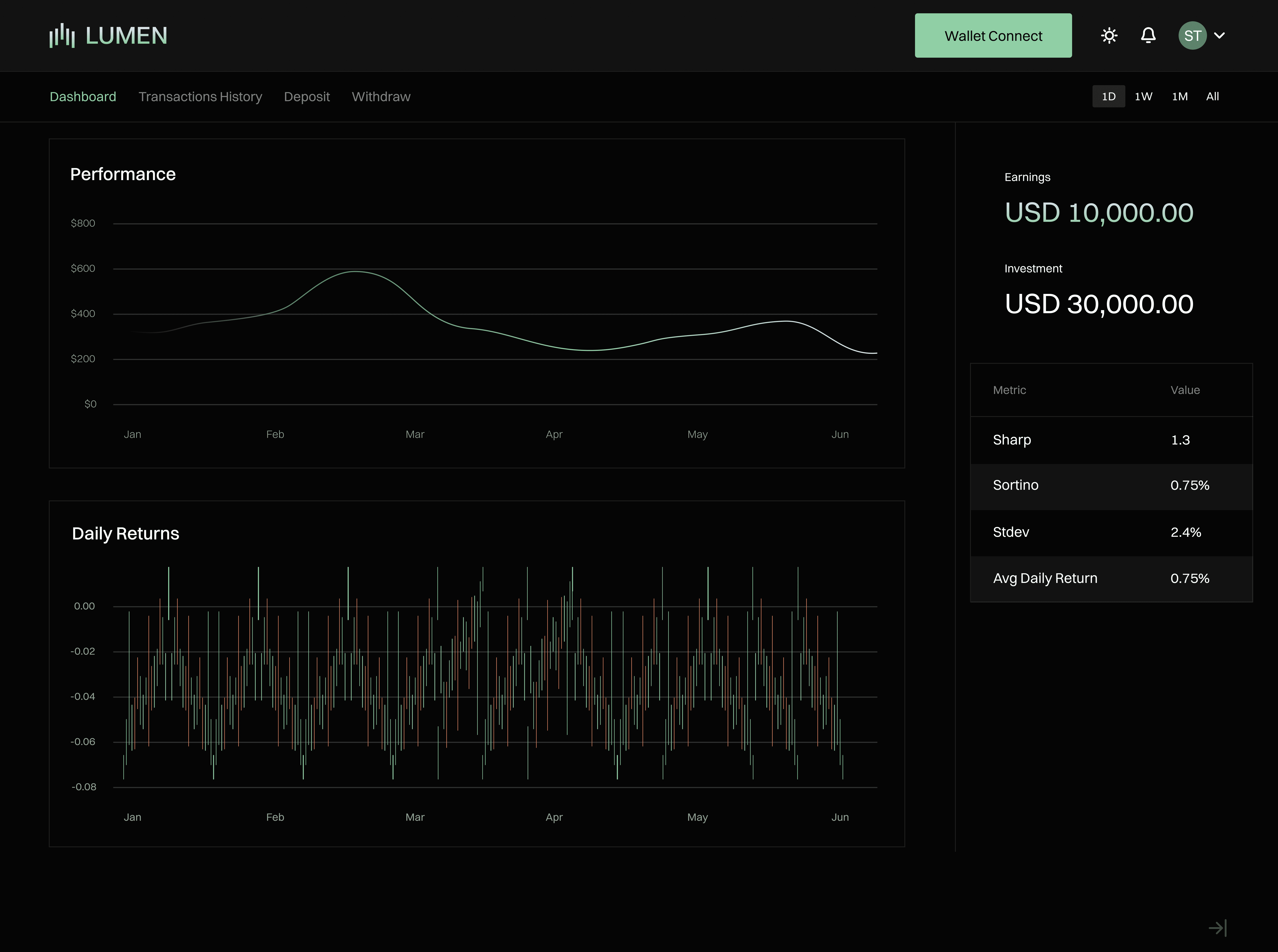Click the Earnings label
Image resolution: width=1278 pixels, height=952 pixels.
1027,177
